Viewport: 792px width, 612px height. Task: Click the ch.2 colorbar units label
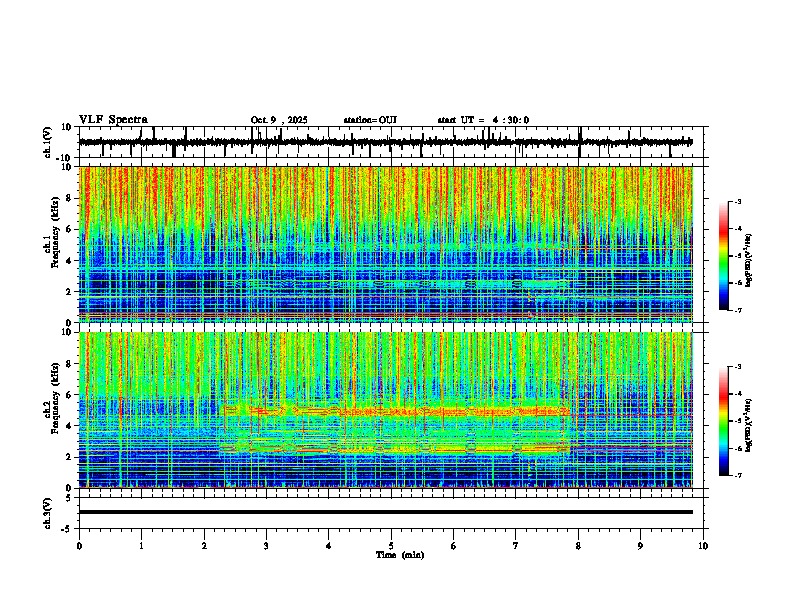coord(749,425)
